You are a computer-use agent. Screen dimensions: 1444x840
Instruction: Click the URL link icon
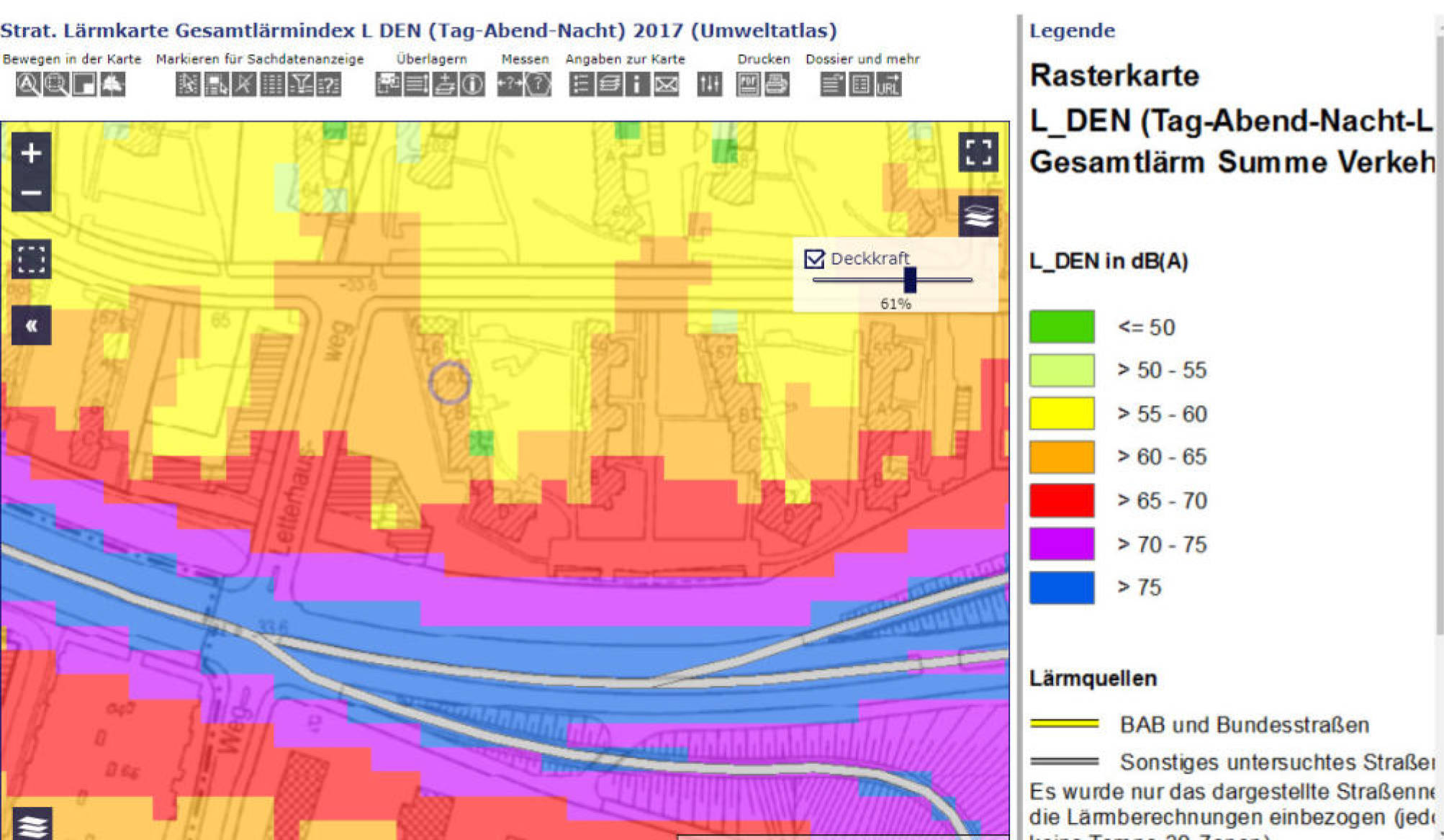(x=888, y=85)
